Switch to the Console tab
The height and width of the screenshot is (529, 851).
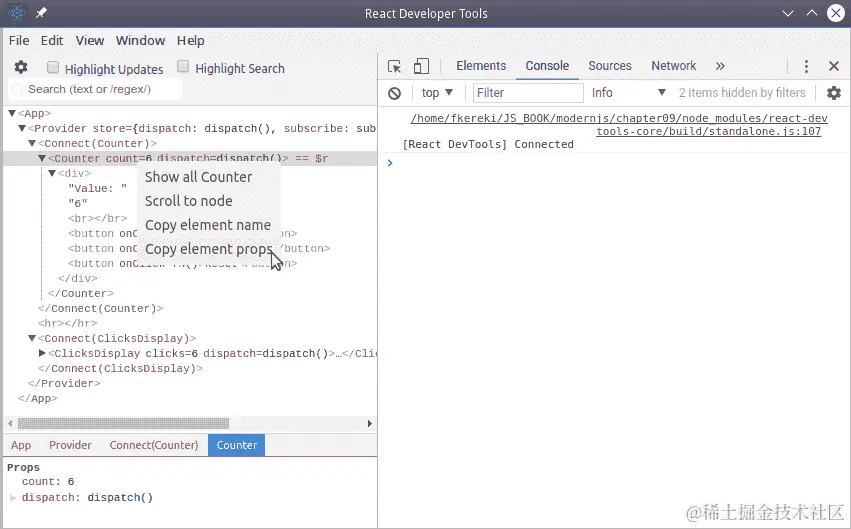coord(547,66)
